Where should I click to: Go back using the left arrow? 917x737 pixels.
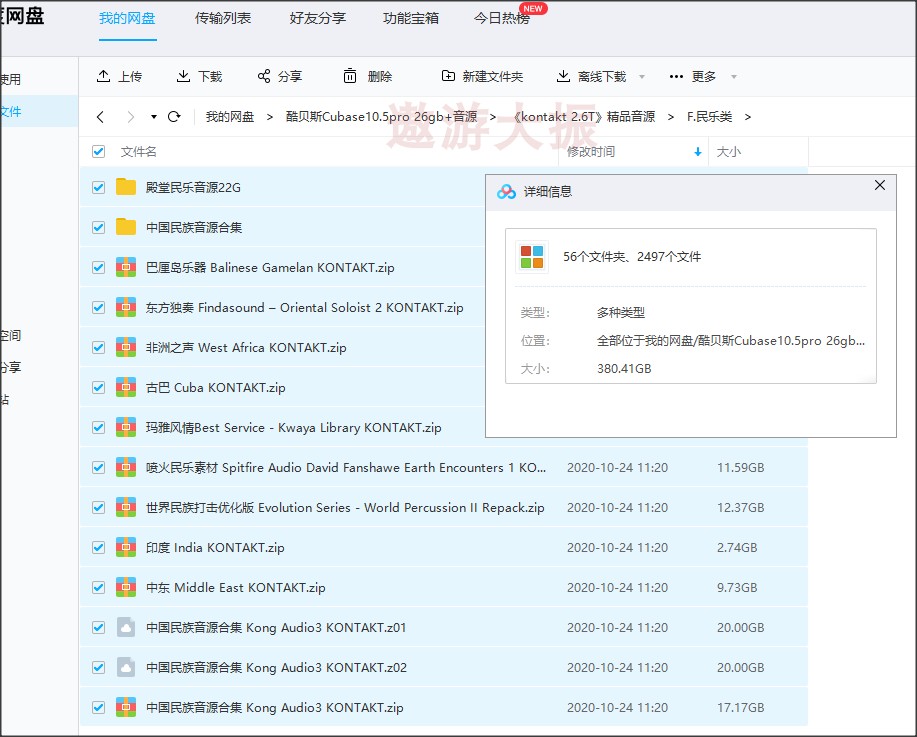pyautogui.click(x=100, y=117)
